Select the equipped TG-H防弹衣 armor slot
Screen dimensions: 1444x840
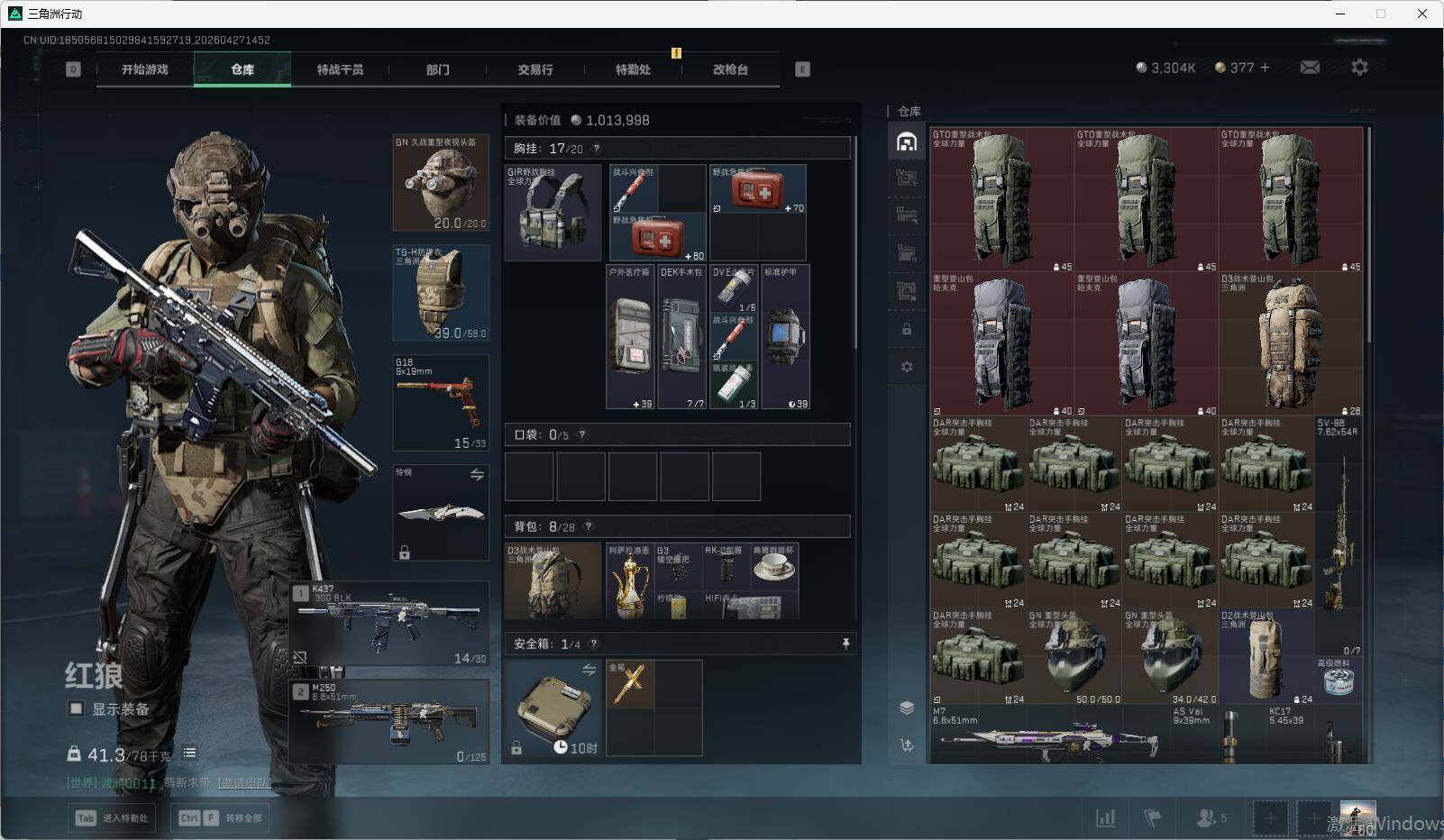pos(441,293)
